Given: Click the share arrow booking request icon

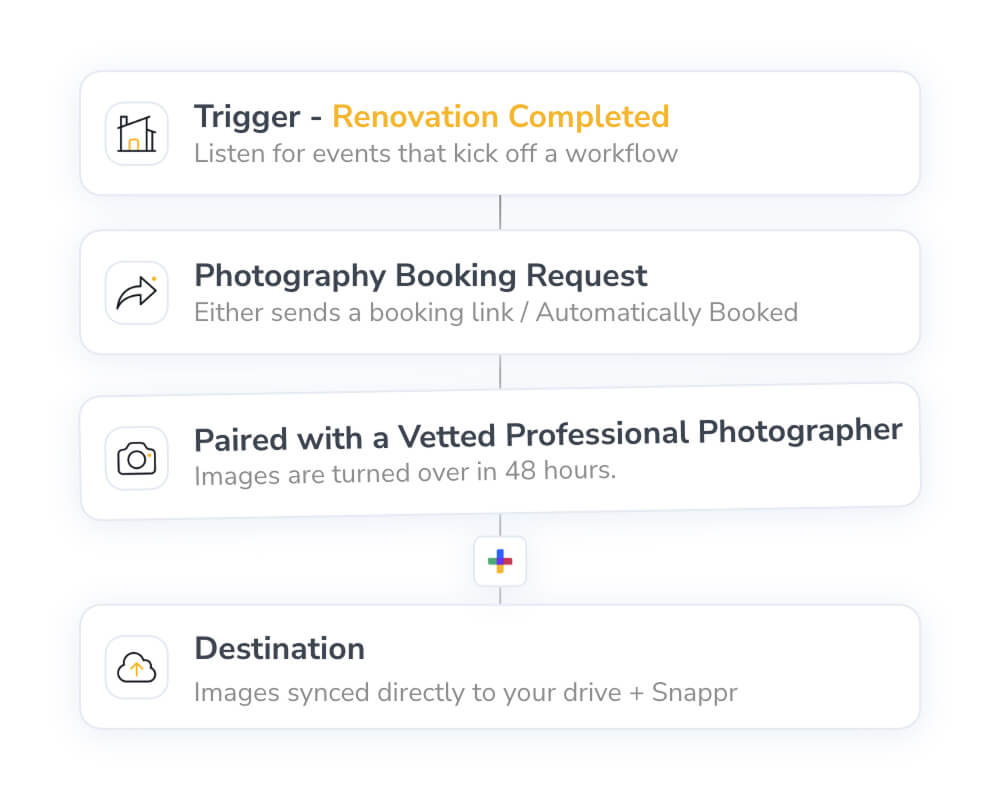Looking at the screenshot, I should coord(137,293).
